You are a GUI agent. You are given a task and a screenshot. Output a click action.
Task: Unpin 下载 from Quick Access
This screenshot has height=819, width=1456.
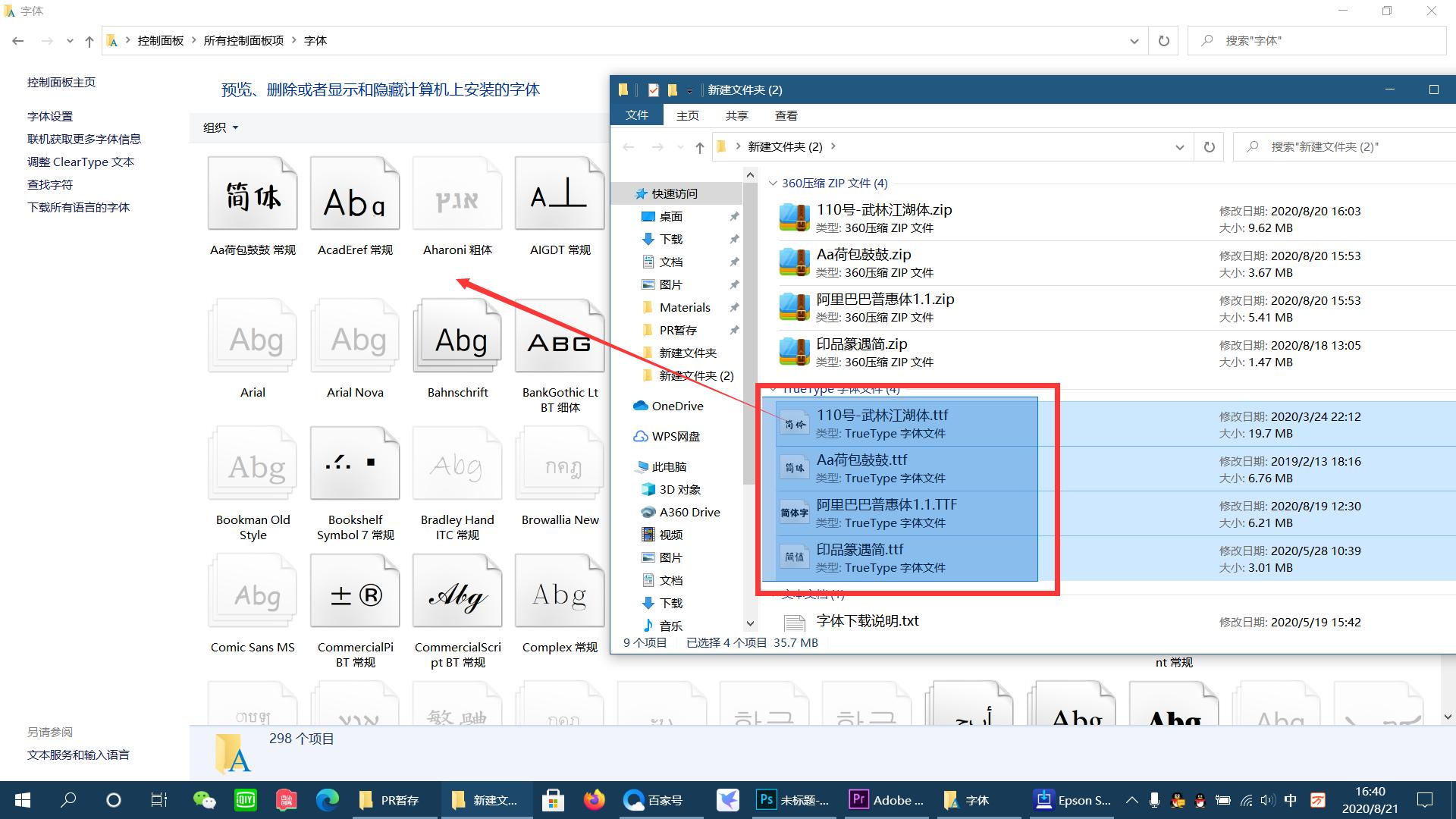tap(734, 239)
